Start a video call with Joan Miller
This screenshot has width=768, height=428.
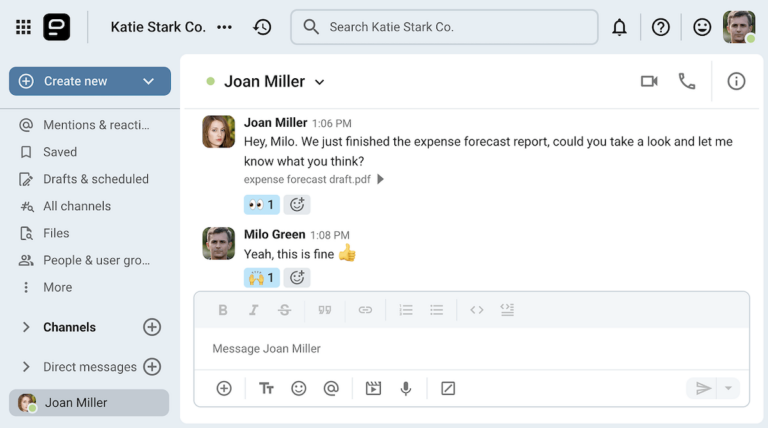point(649,81)
